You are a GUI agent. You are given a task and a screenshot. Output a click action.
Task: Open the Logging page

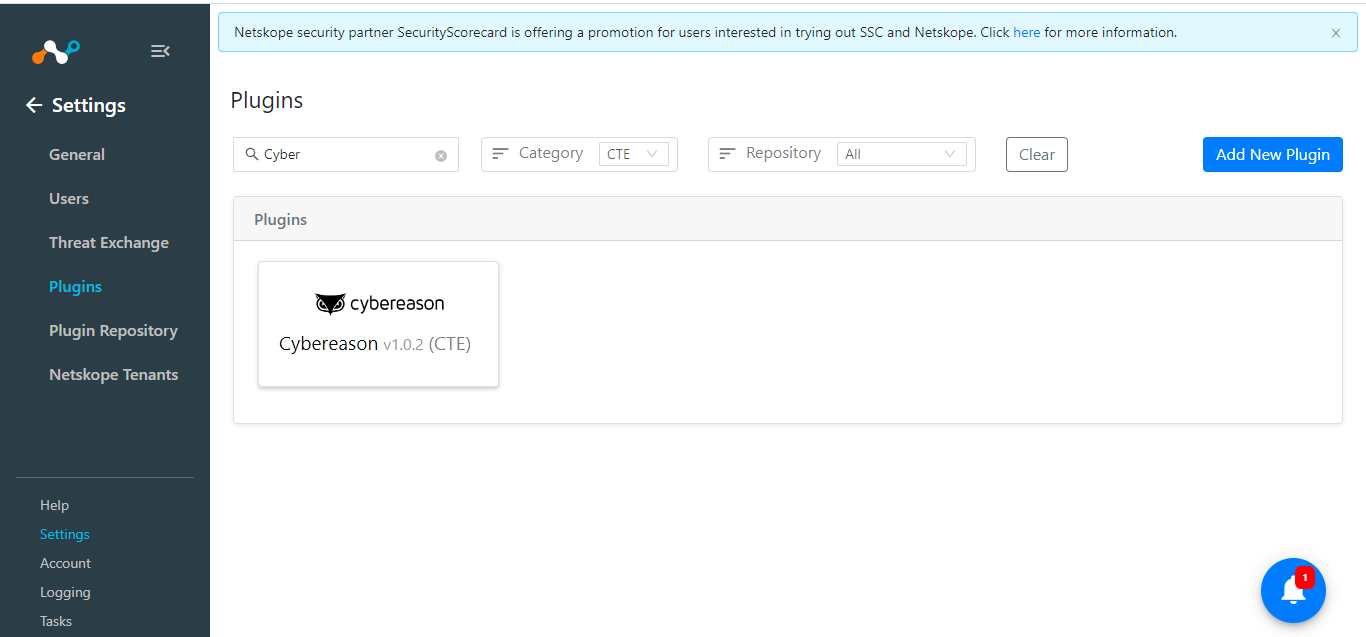click(65, 592)
